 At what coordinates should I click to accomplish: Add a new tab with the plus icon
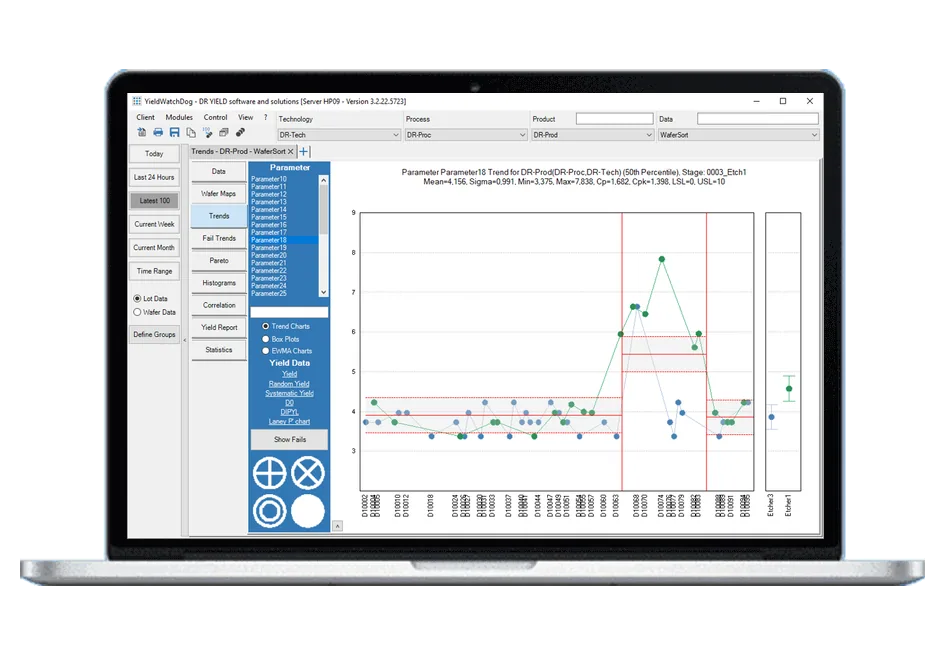[304, 151]
